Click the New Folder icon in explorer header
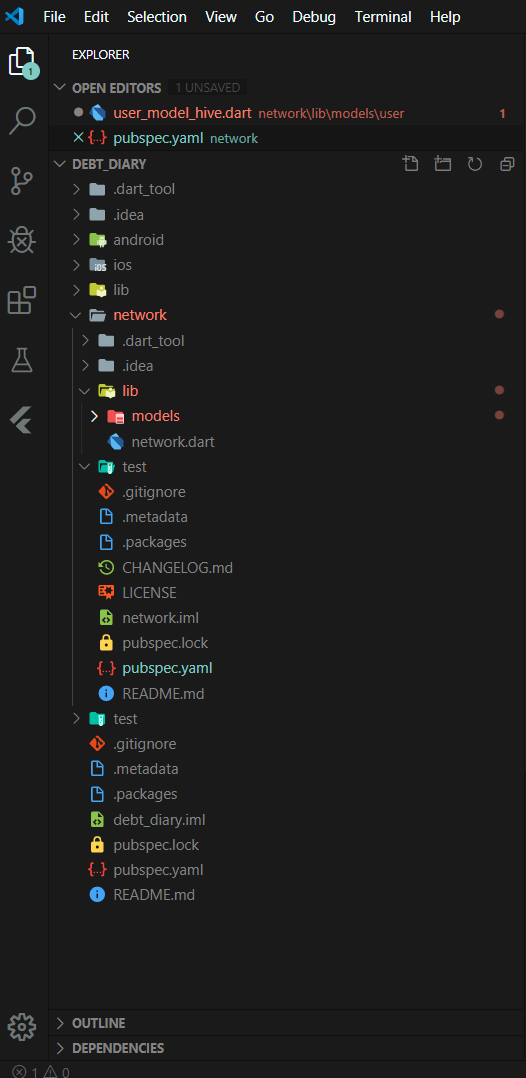The width and height of the screenshot is (526, 1078). pos(443,164)
